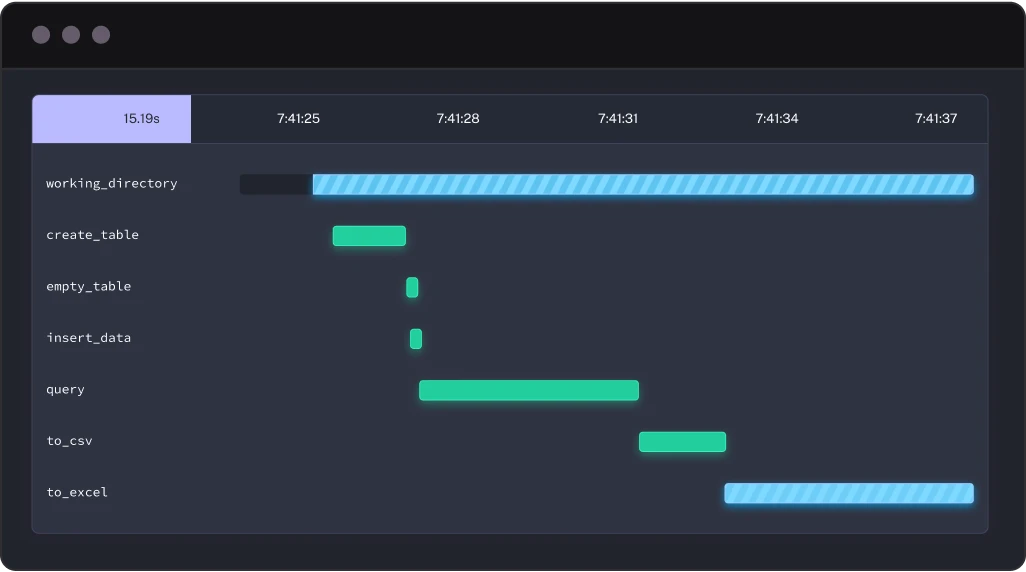Click the striped blue working_directory run bar
1026x572 pixels.
pos(643,185)
